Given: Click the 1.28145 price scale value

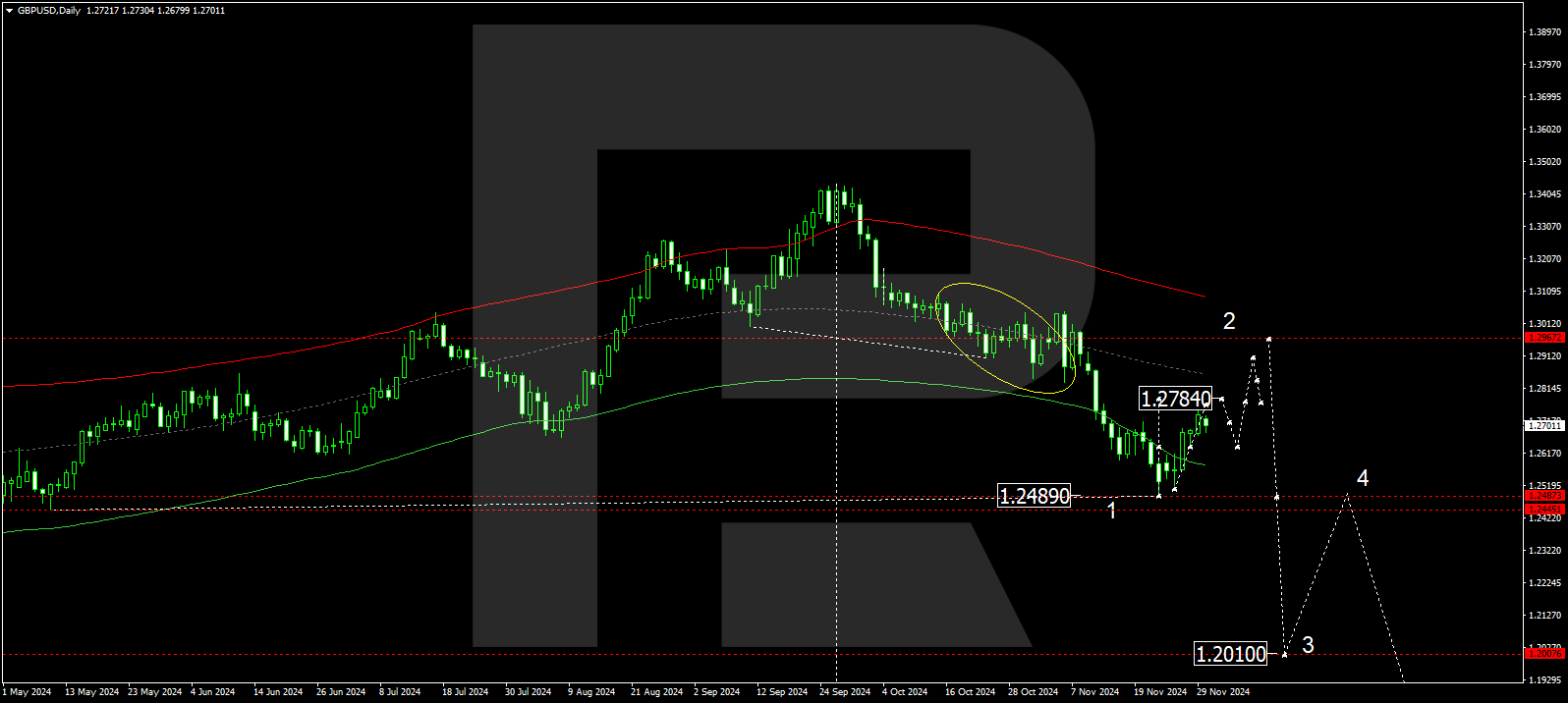Looking at the screenshot, I should 1544,389.
